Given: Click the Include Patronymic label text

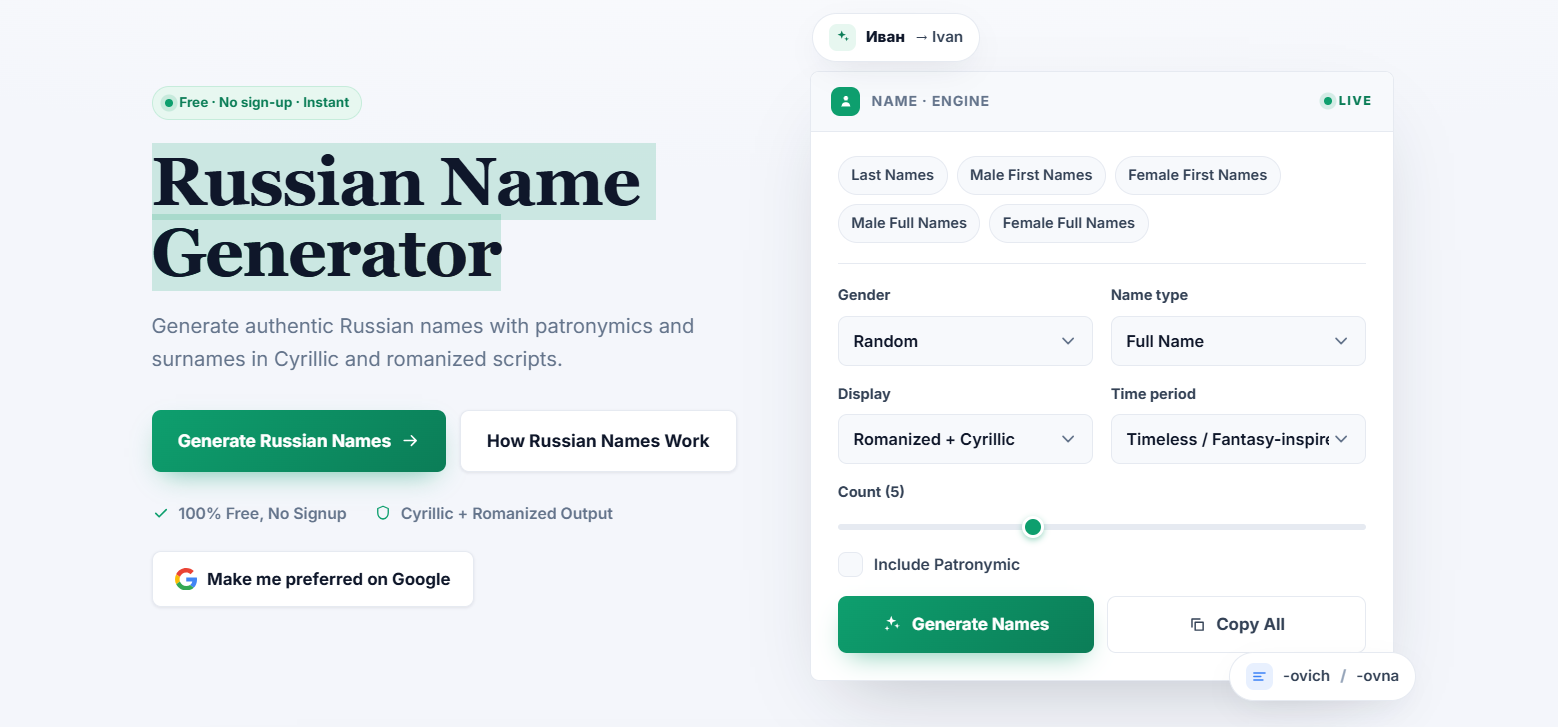Looking at the screenshot, I should coord(947,564).
